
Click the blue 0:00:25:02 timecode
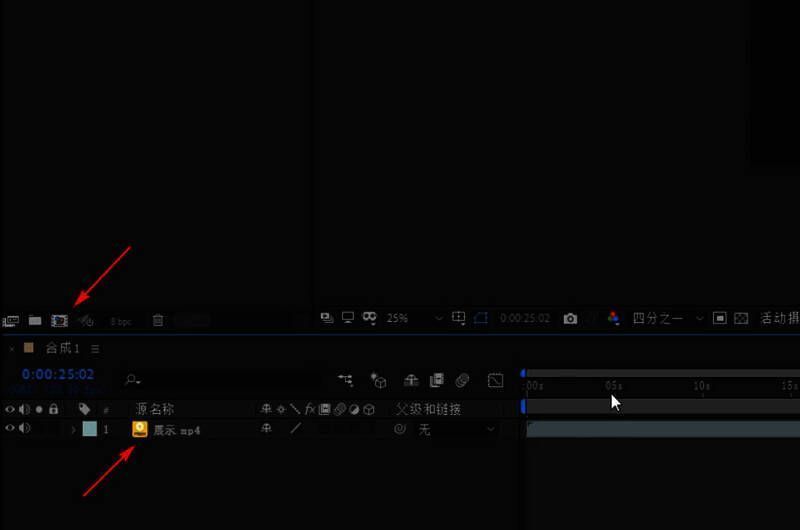pos(58,374)
